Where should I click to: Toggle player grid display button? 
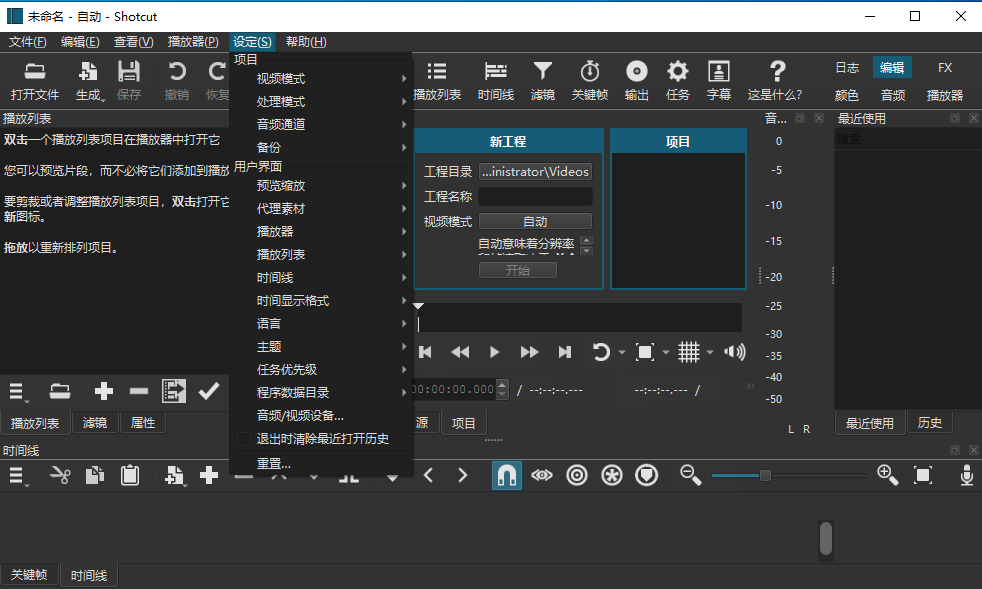click(x=688, y=352)
